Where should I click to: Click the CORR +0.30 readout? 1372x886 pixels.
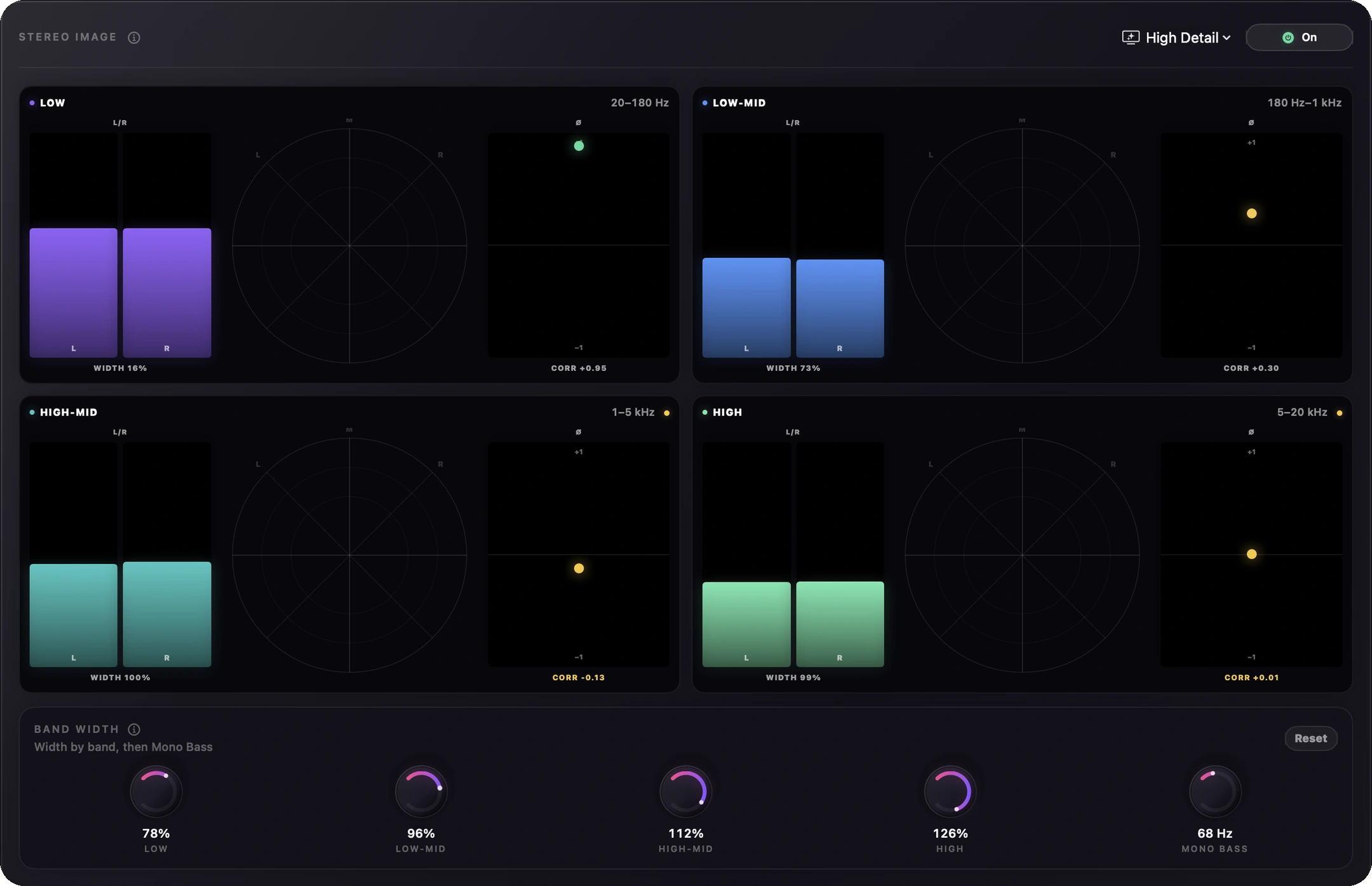[1251, 368]
